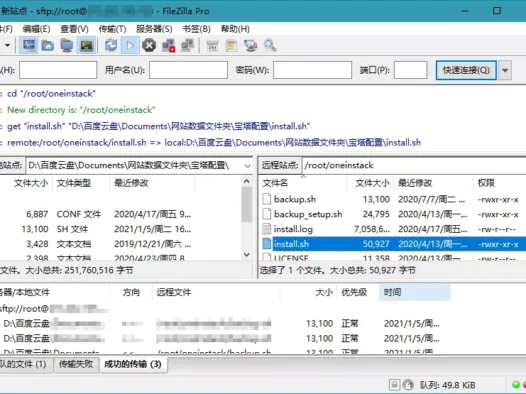The height and width of the screenshot is (394, 526).
Task: Toggle the local directory tree display
Action: (x=48, y=45)
